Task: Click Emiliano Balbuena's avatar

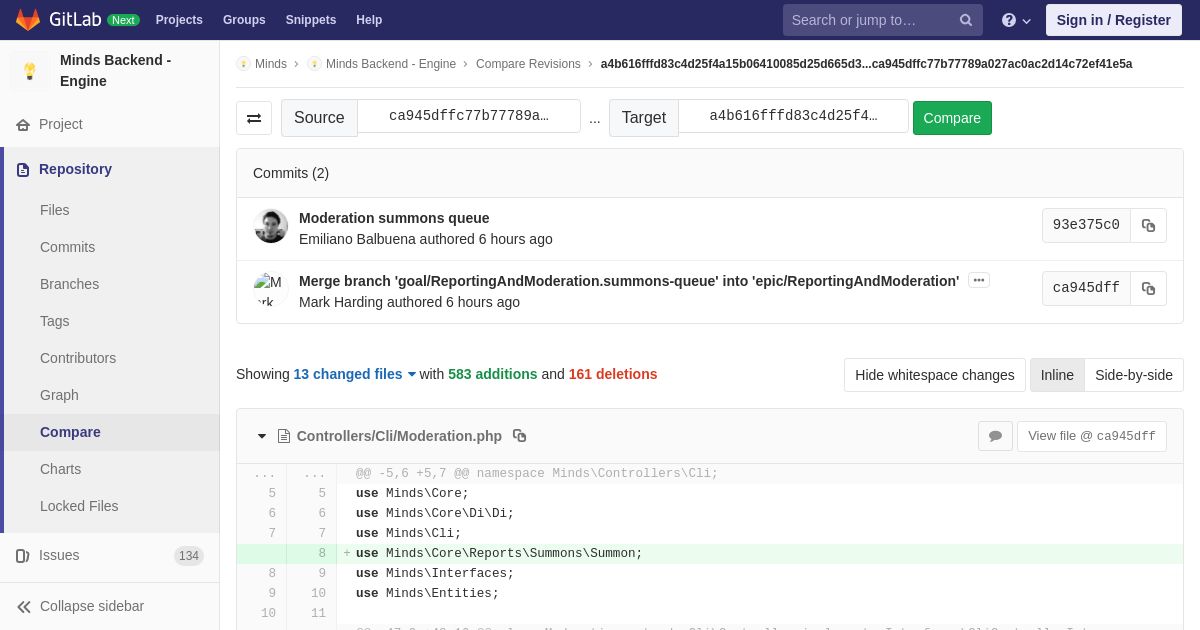Action: point(271,226)
